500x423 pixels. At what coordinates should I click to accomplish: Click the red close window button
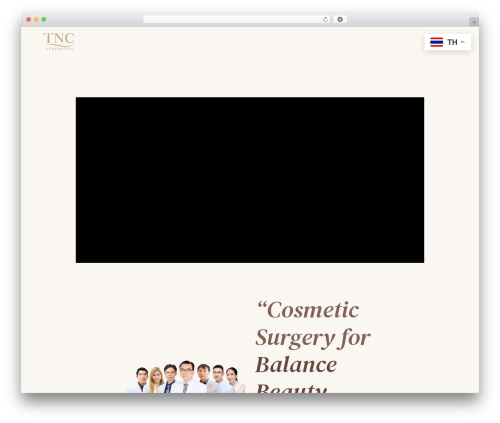point(29,20)
